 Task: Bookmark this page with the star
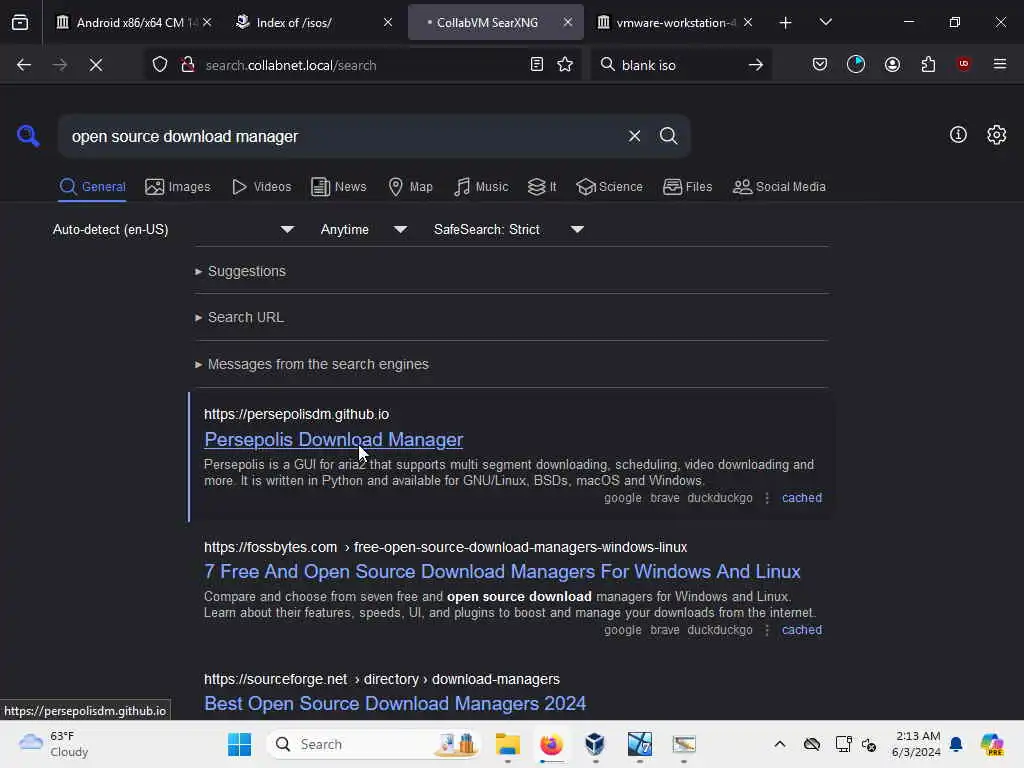tap(565, 65)
